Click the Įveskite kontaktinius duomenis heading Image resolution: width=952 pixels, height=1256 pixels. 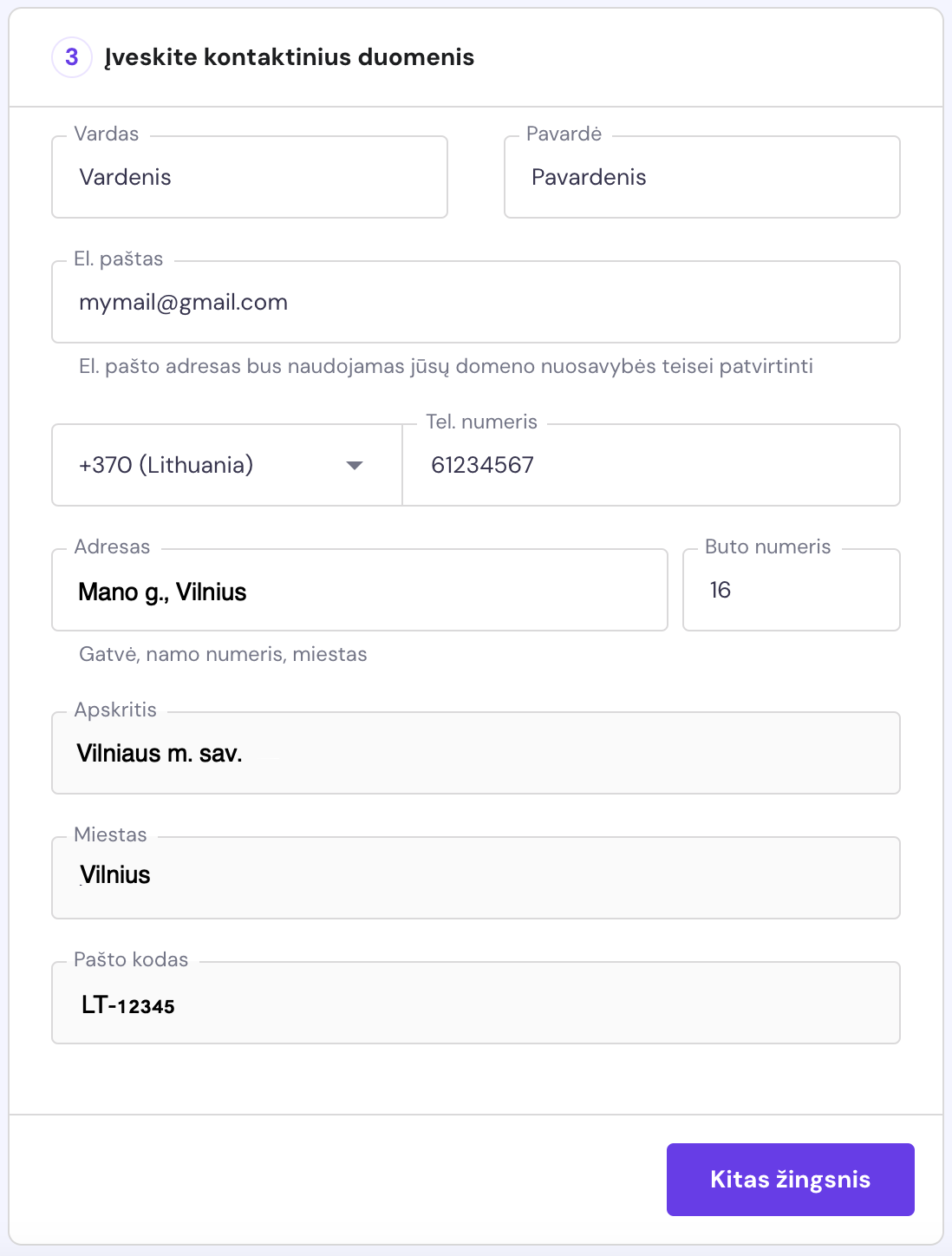290,57
